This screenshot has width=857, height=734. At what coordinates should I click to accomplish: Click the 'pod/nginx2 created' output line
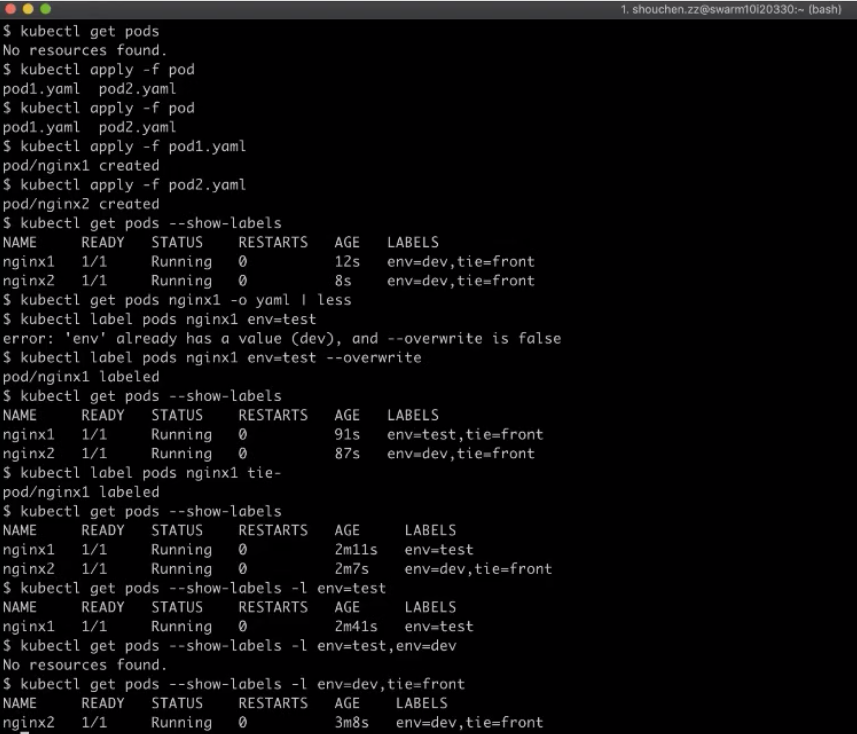81,204
